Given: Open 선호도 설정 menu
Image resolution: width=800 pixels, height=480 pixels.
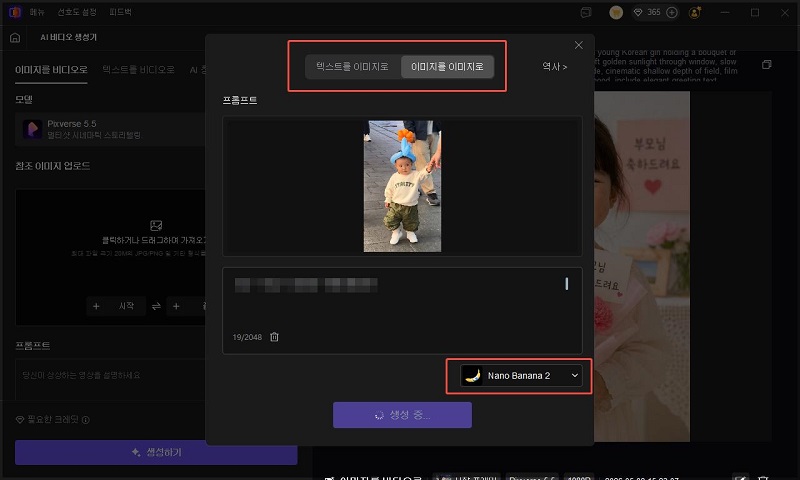Looking at the screenshot, I should click(77, 12).
